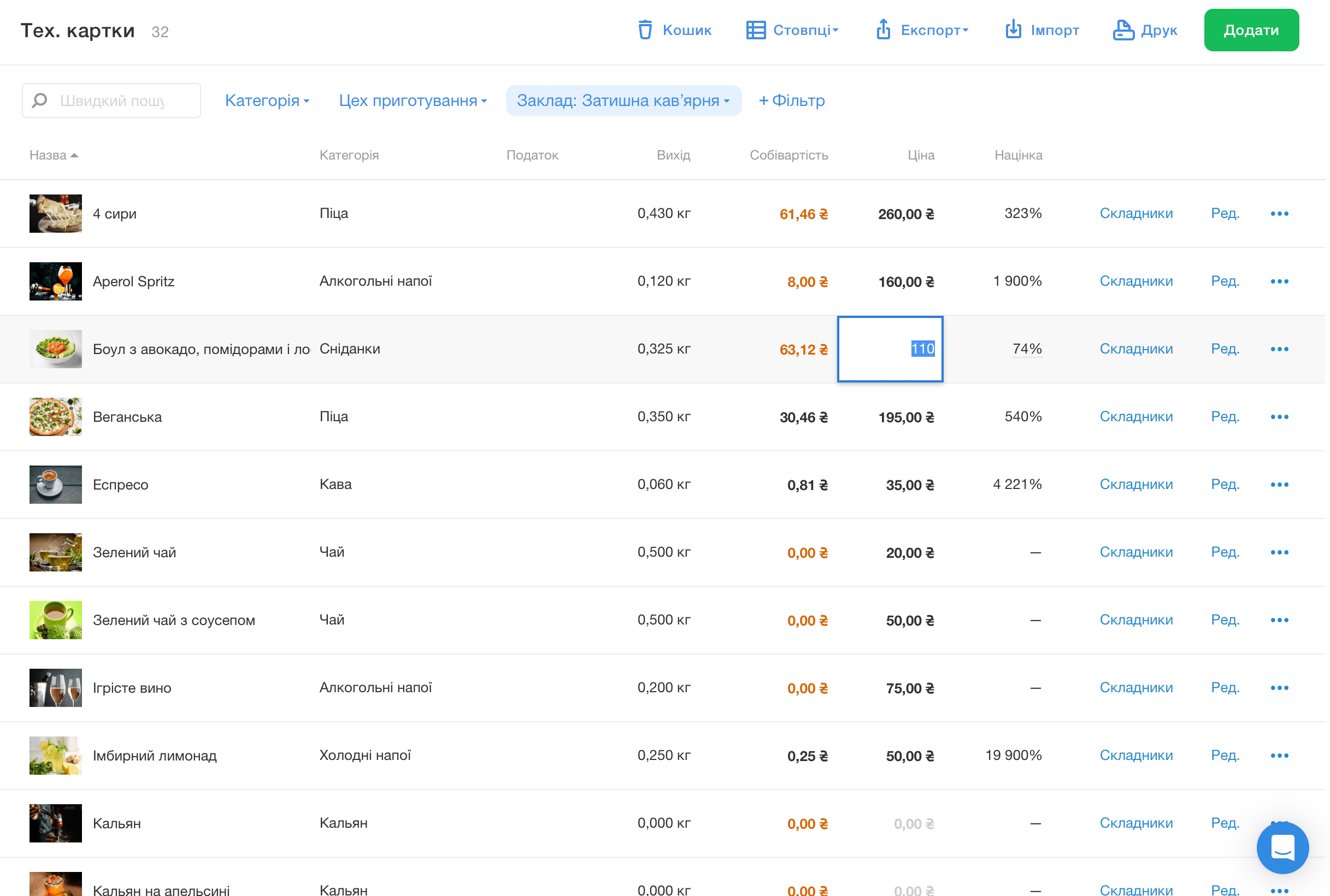Image resolution: width=1330 pixels, height=896 pixels.
Task: Click the Друк printer icon
Action: tap(1122, 30)
